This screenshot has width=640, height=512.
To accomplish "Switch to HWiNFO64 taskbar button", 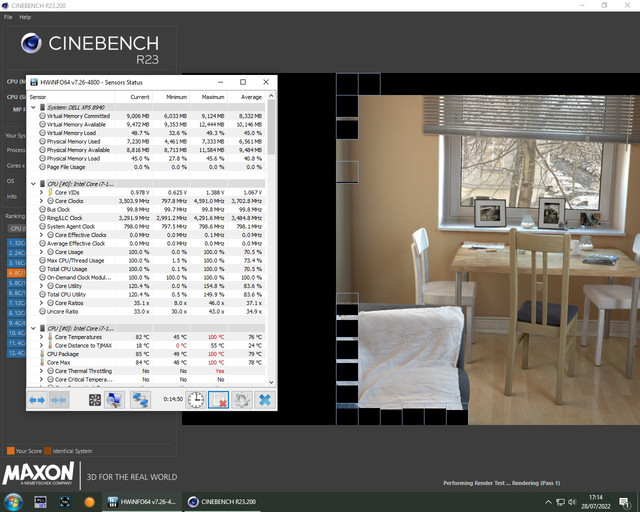I will 141,502.
